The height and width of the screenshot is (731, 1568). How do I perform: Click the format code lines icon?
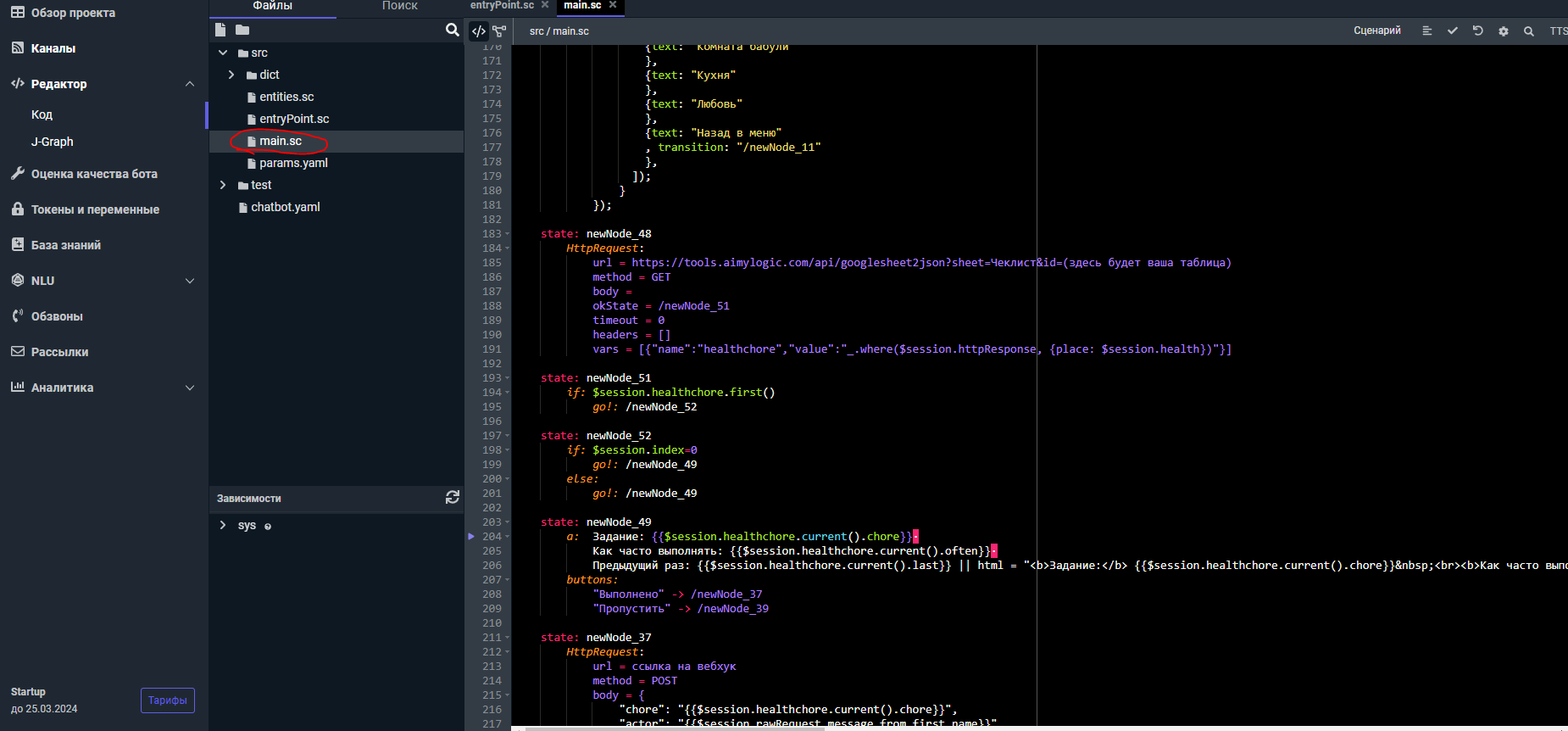coord(1426,31)
